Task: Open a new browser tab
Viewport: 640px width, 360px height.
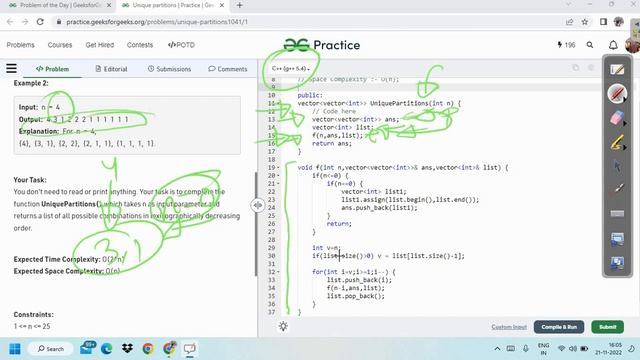Action: pos(240,5)
